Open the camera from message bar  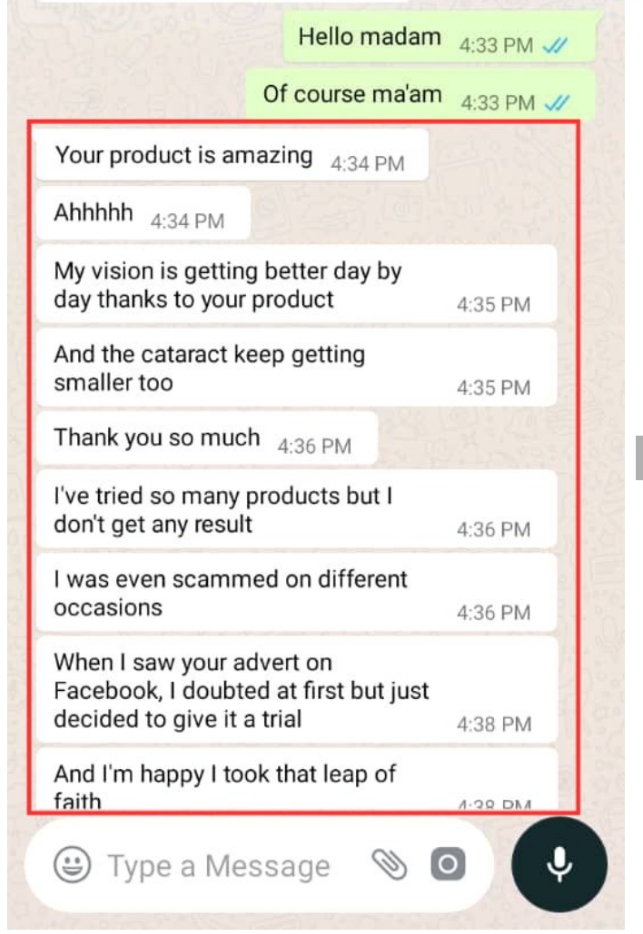pos(448,864)
